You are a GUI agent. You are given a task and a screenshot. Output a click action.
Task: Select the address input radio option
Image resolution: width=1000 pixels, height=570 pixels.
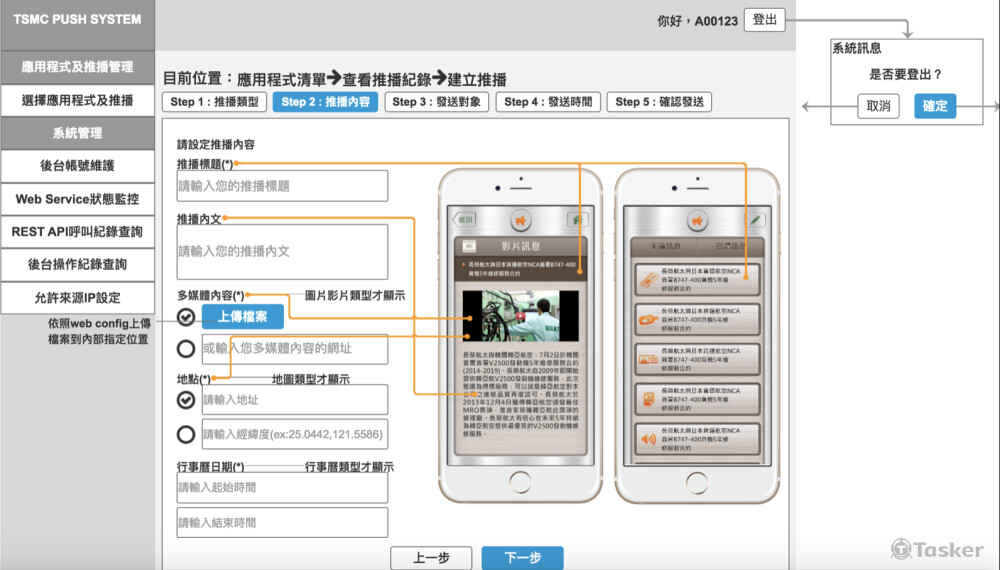186,400
